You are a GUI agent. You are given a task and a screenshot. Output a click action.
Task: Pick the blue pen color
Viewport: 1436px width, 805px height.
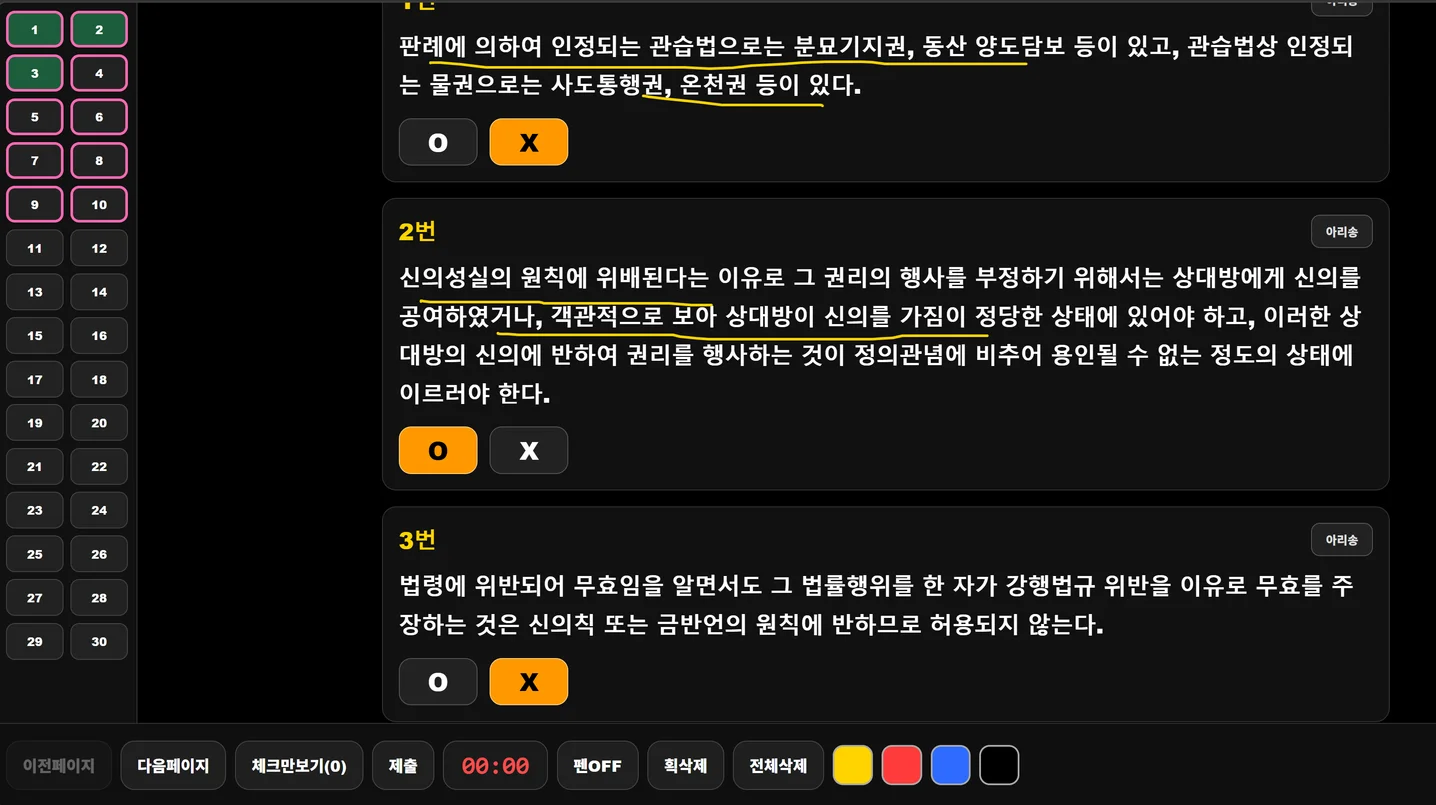click(951, 766)
